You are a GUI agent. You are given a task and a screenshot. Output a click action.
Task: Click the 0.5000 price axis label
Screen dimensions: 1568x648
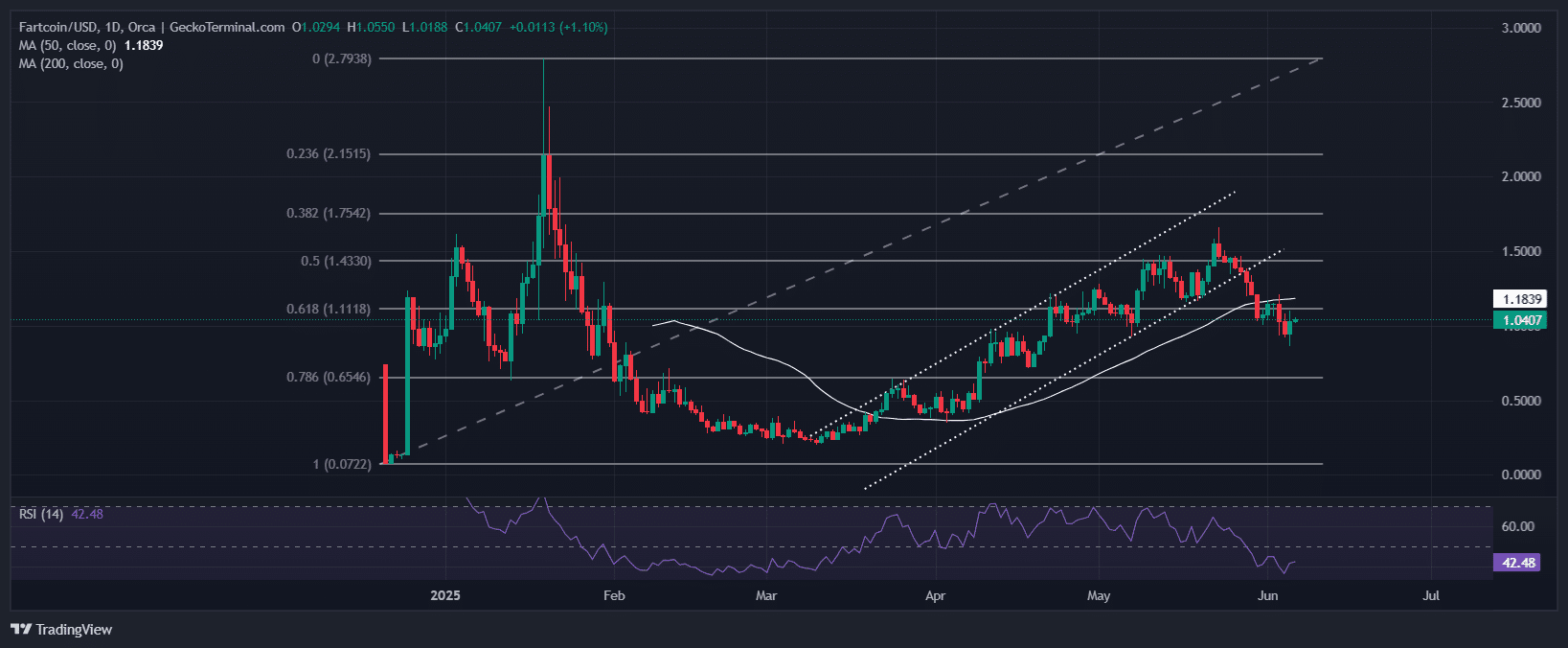[1521, 401]
